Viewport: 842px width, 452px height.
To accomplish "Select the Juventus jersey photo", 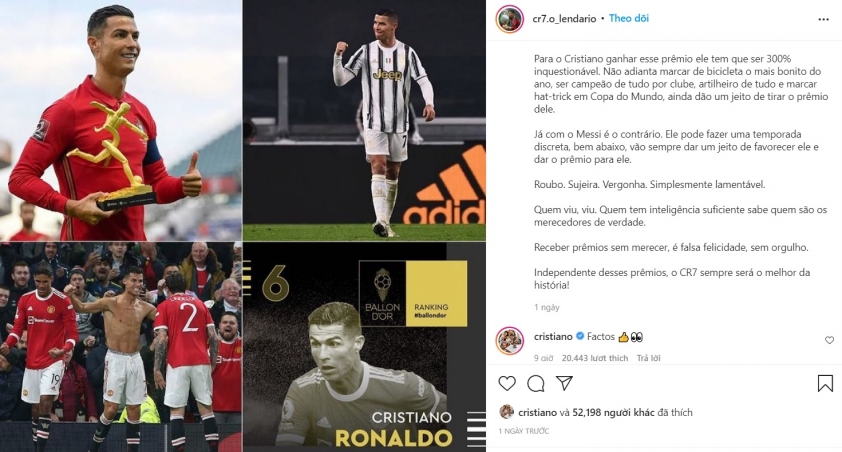I will [x=364, y=120].
